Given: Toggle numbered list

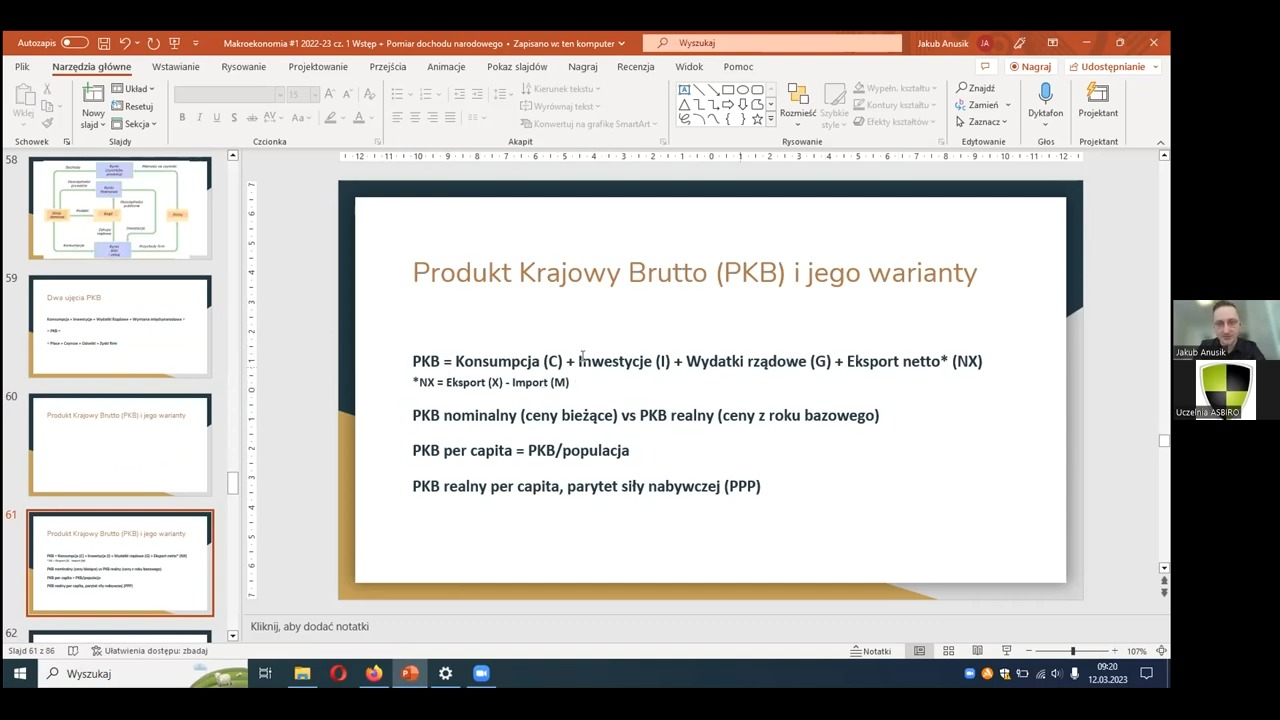Looking at the screenshot, I should click(426, 94).
